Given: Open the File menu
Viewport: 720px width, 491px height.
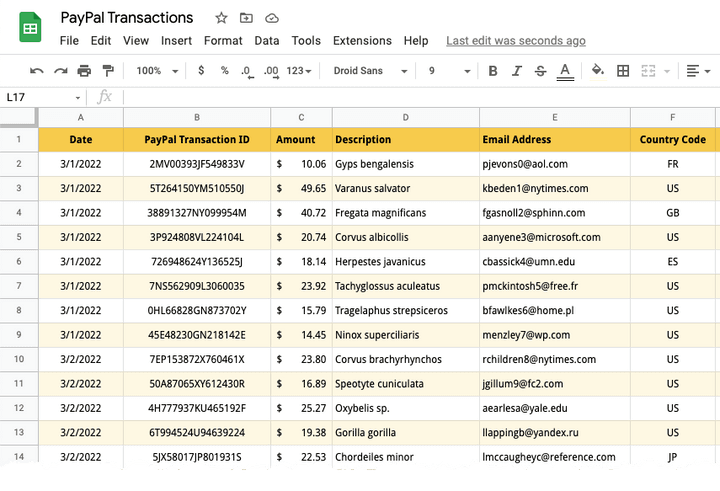Looking at the screenshot, I should [x=69, y=41].
